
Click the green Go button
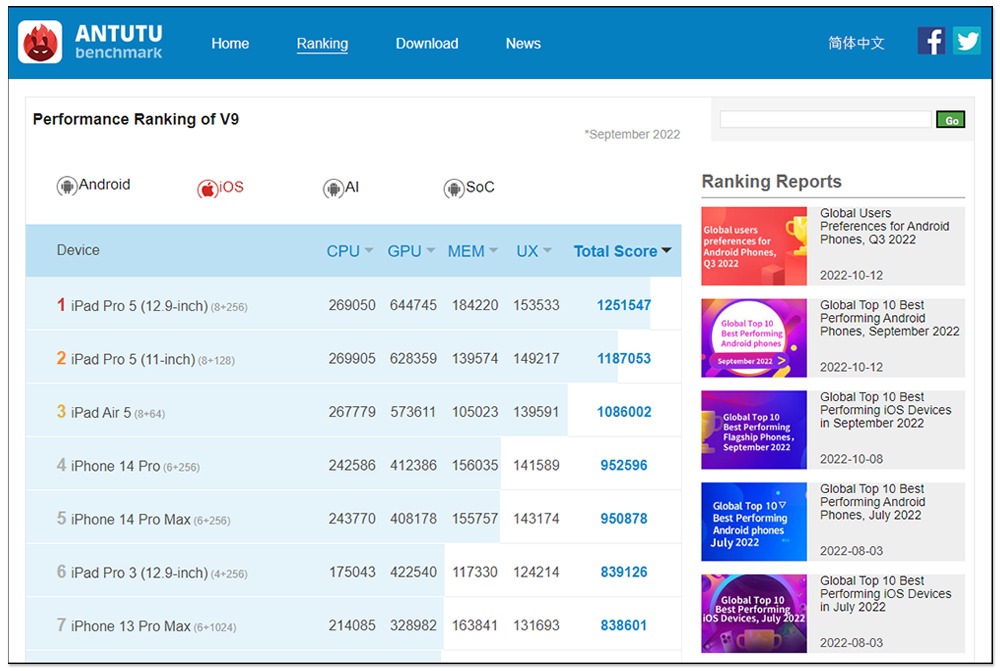950,119
